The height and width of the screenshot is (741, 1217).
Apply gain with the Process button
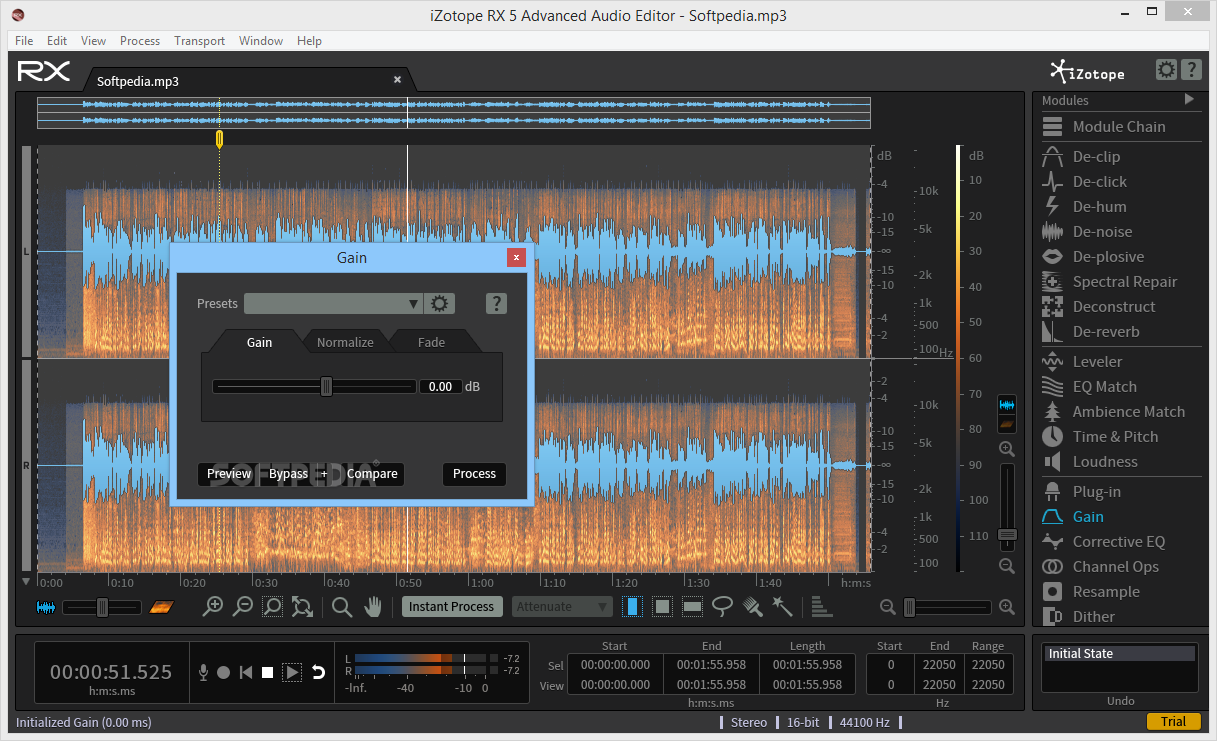coord(474,474)
